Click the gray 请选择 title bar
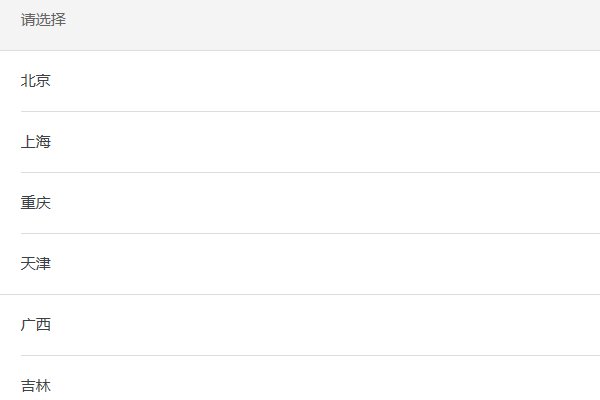This screenshot has height=400, width=600. click(x=300, y=24)
